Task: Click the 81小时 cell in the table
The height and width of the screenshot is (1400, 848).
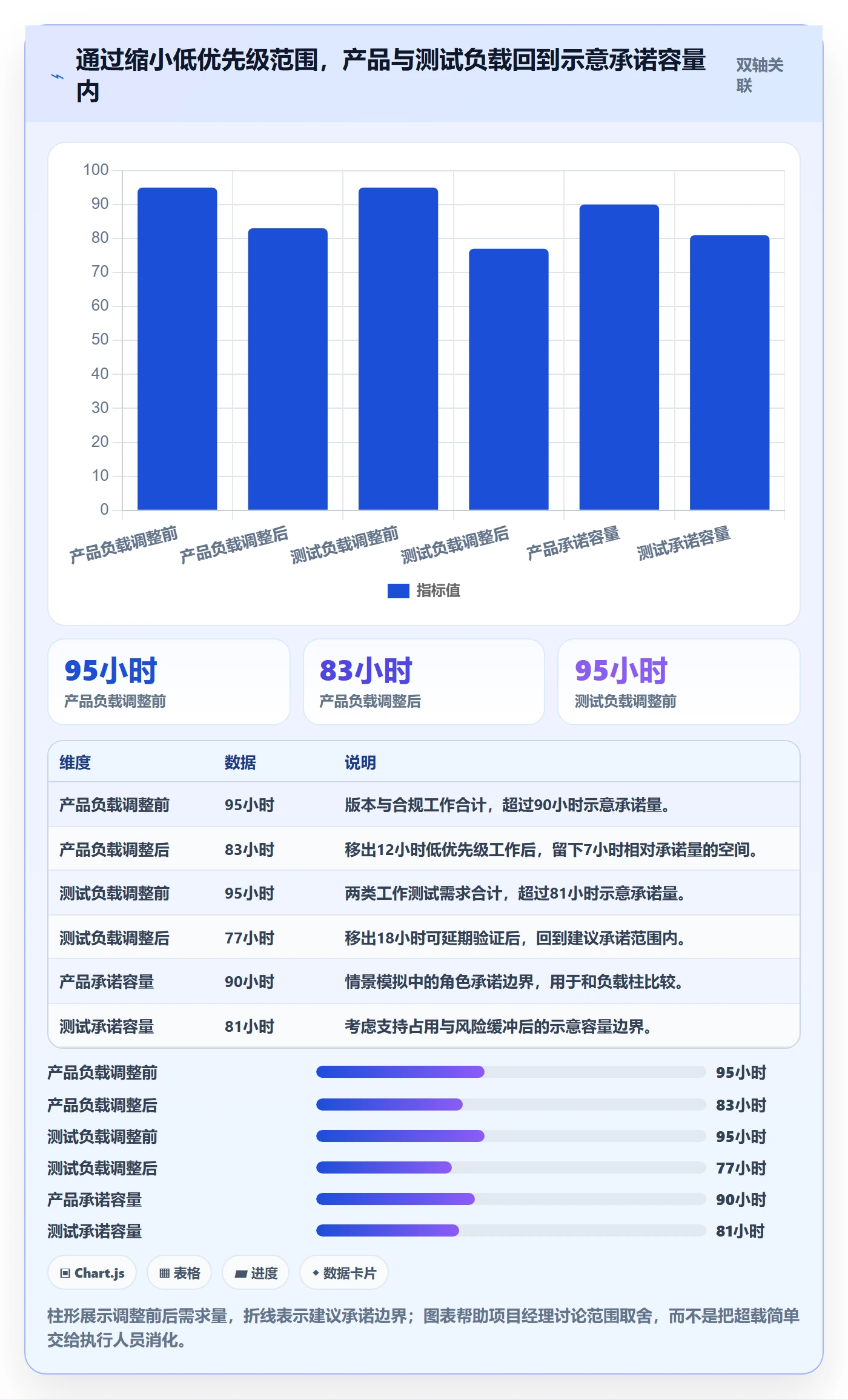Action: [250, 1026]
